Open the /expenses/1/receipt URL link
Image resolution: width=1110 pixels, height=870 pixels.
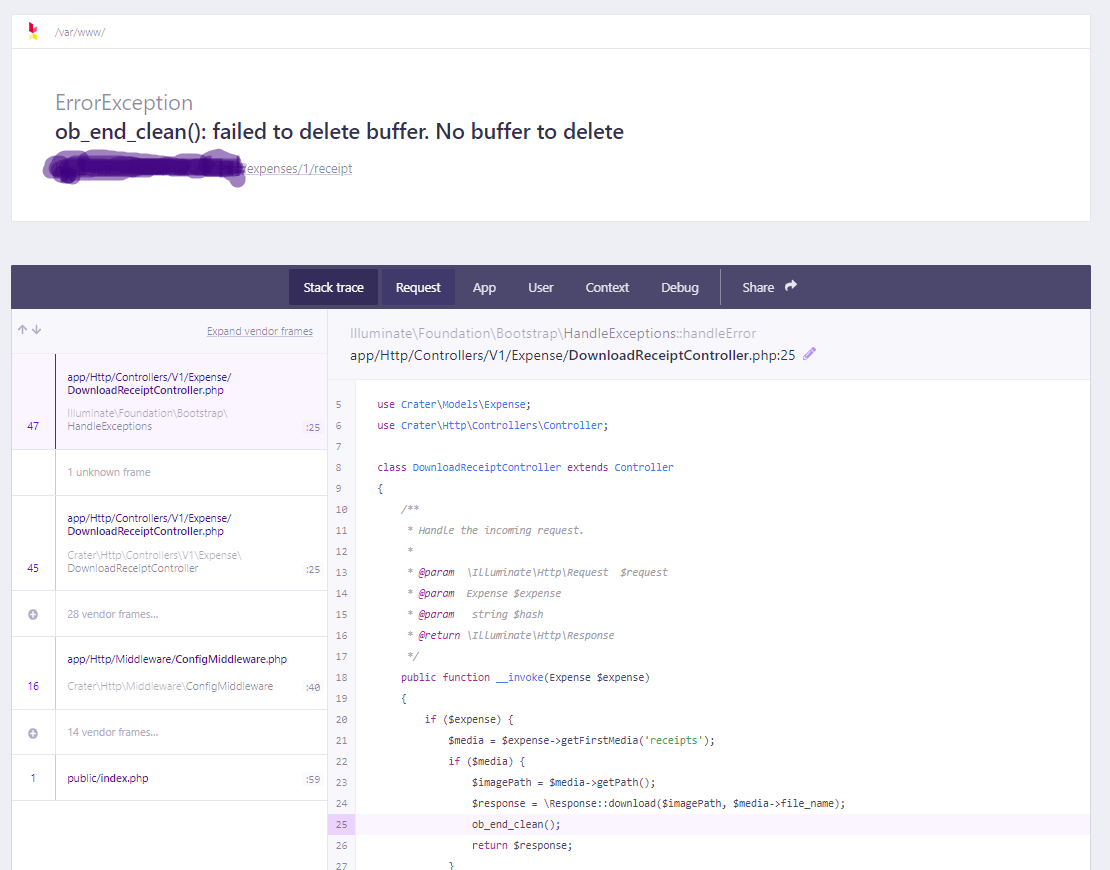pos(297,168)
